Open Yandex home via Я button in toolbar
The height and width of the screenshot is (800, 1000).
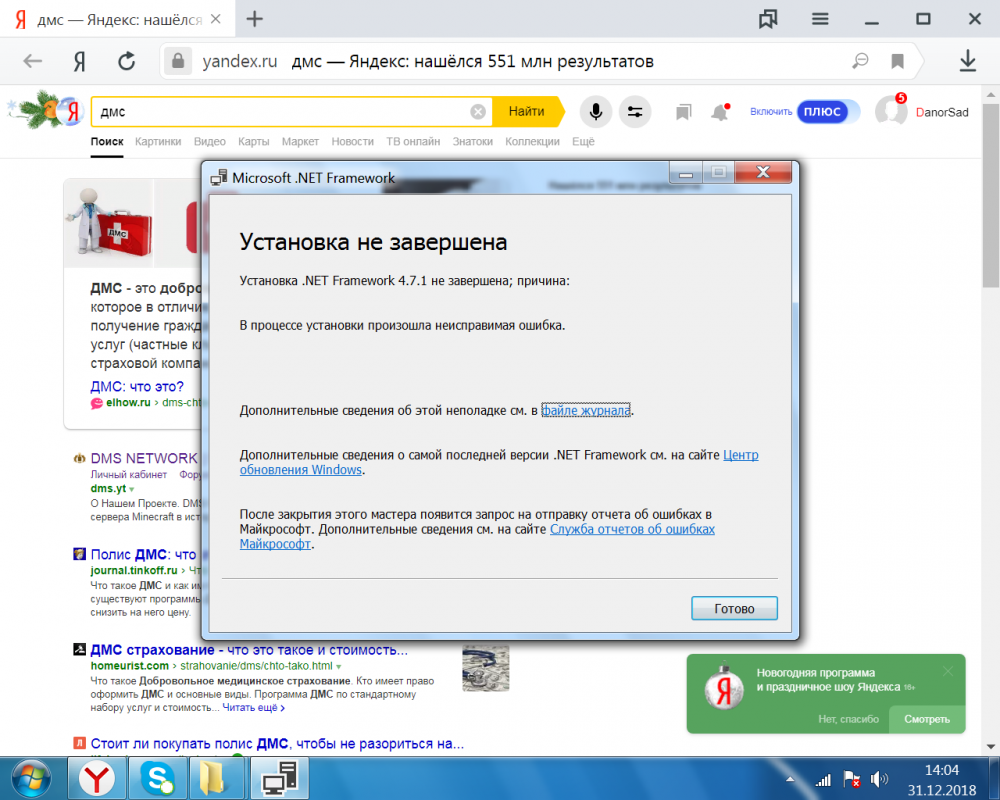79,61
